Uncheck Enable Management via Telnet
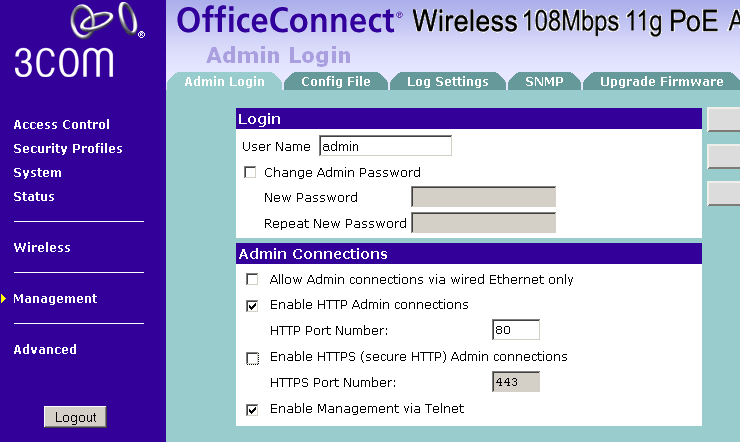 click(x=252, y=409)
